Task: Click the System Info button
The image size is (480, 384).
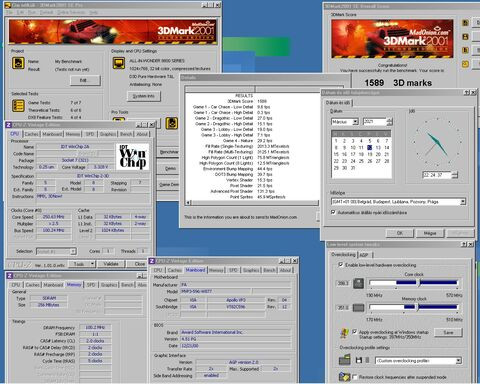Action: pos(144,96)
